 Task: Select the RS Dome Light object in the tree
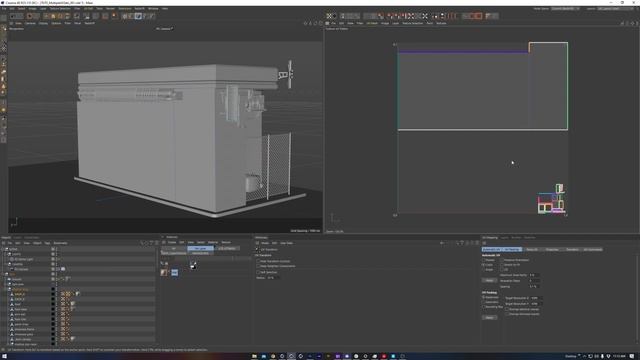point(24,259)
